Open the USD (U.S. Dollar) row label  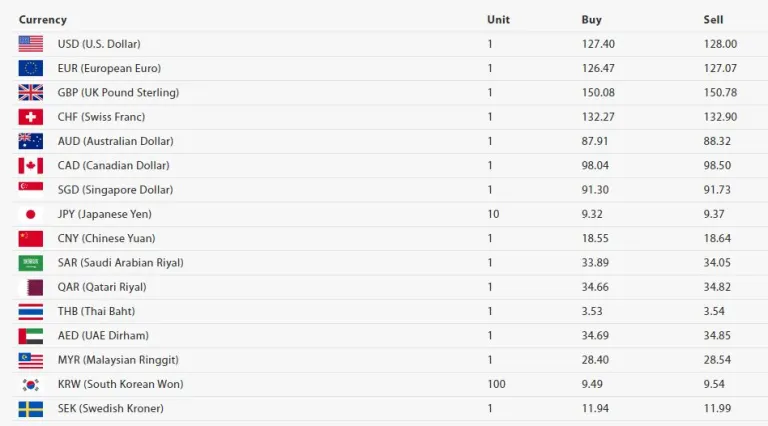pyautogui.click(x=99, y=44)
